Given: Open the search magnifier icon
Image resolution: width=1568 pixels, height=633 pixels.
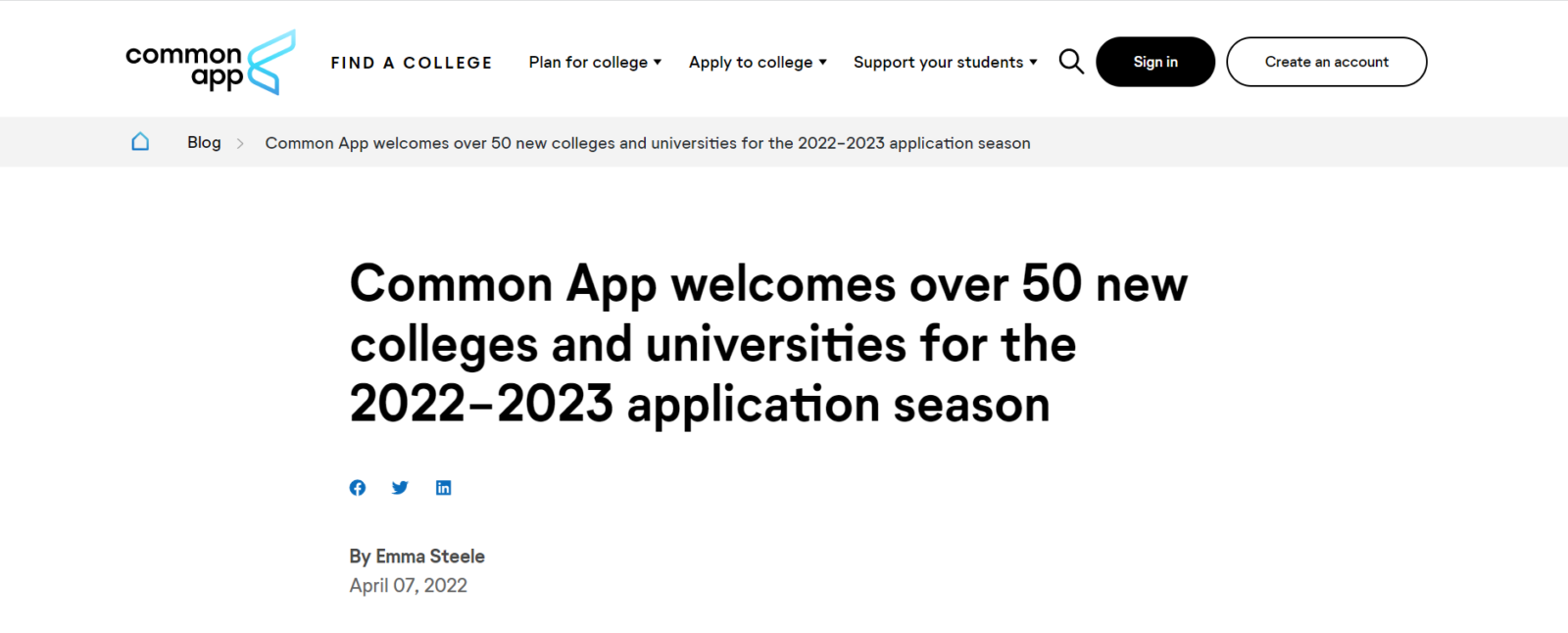Looking at the screenshot, I should tap(1071, 62).
